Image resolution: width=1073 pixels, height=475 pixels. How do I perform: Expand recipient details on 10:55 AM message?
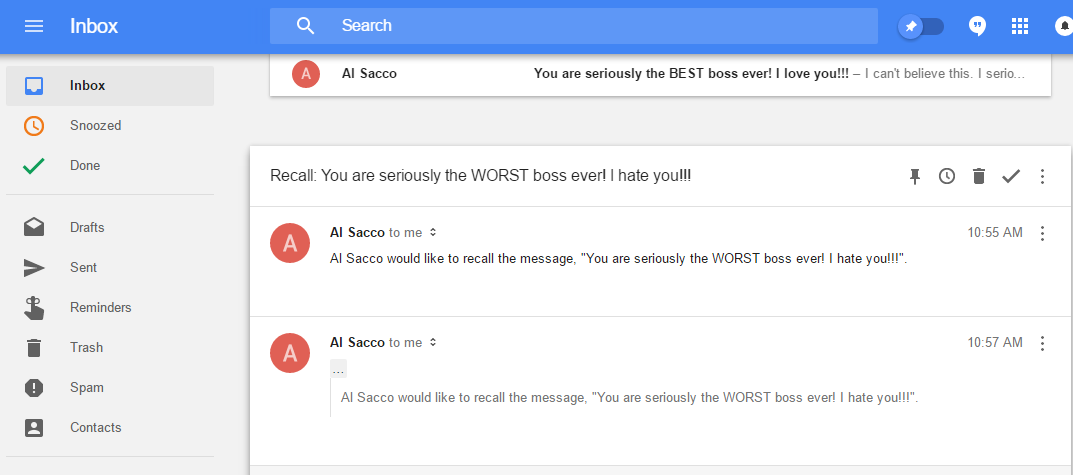coord(433,233)
